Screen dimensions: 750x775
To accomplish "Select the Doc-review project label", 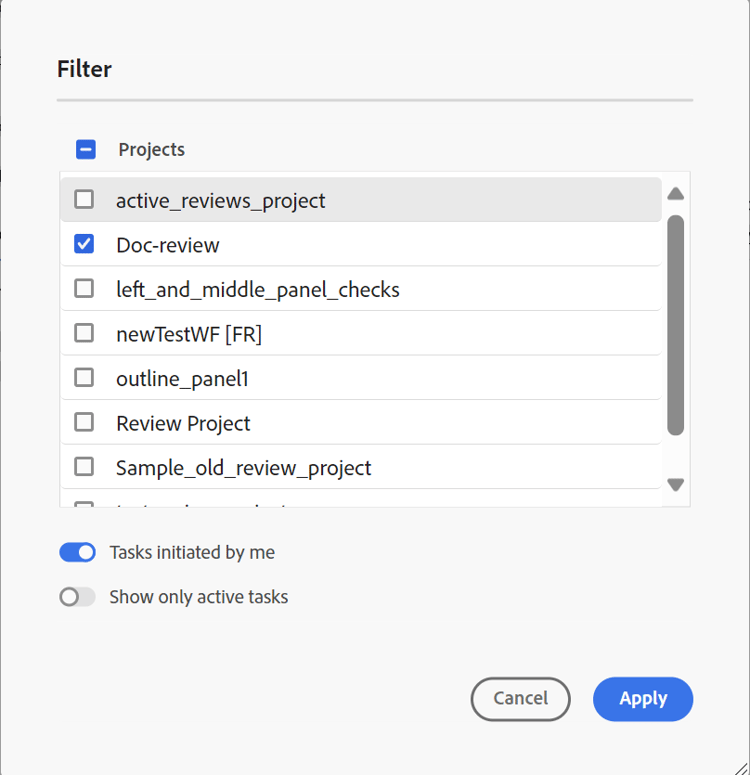I will pos(167,245).
